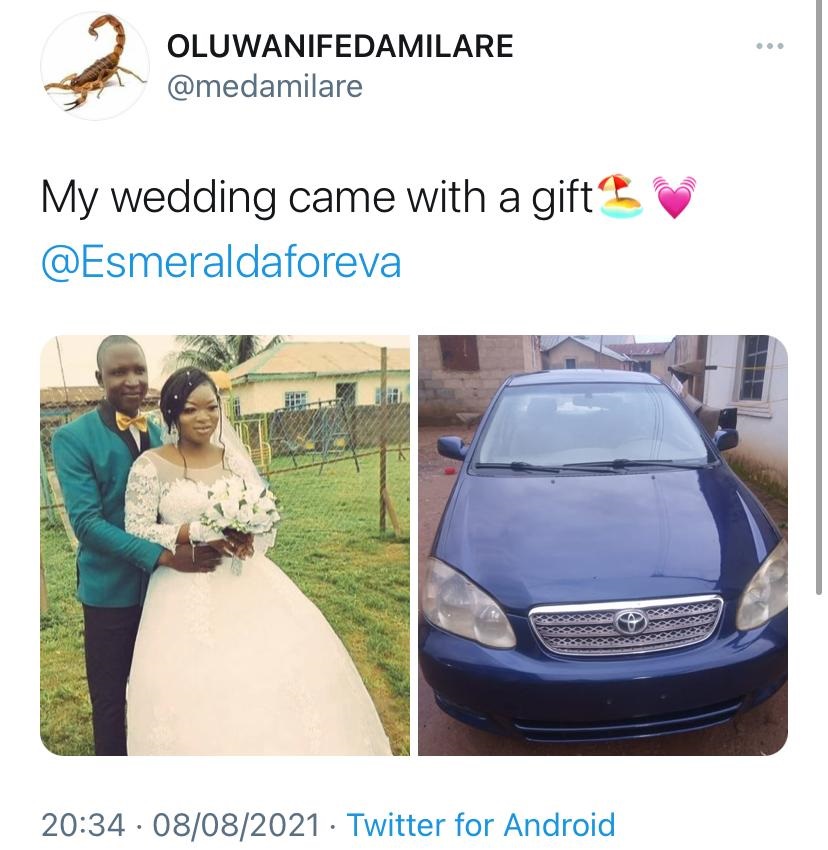Open the scorpion profile avatar
Viewport: 828px width, 850px height.
pyautogui.click(x=96, y=66)
